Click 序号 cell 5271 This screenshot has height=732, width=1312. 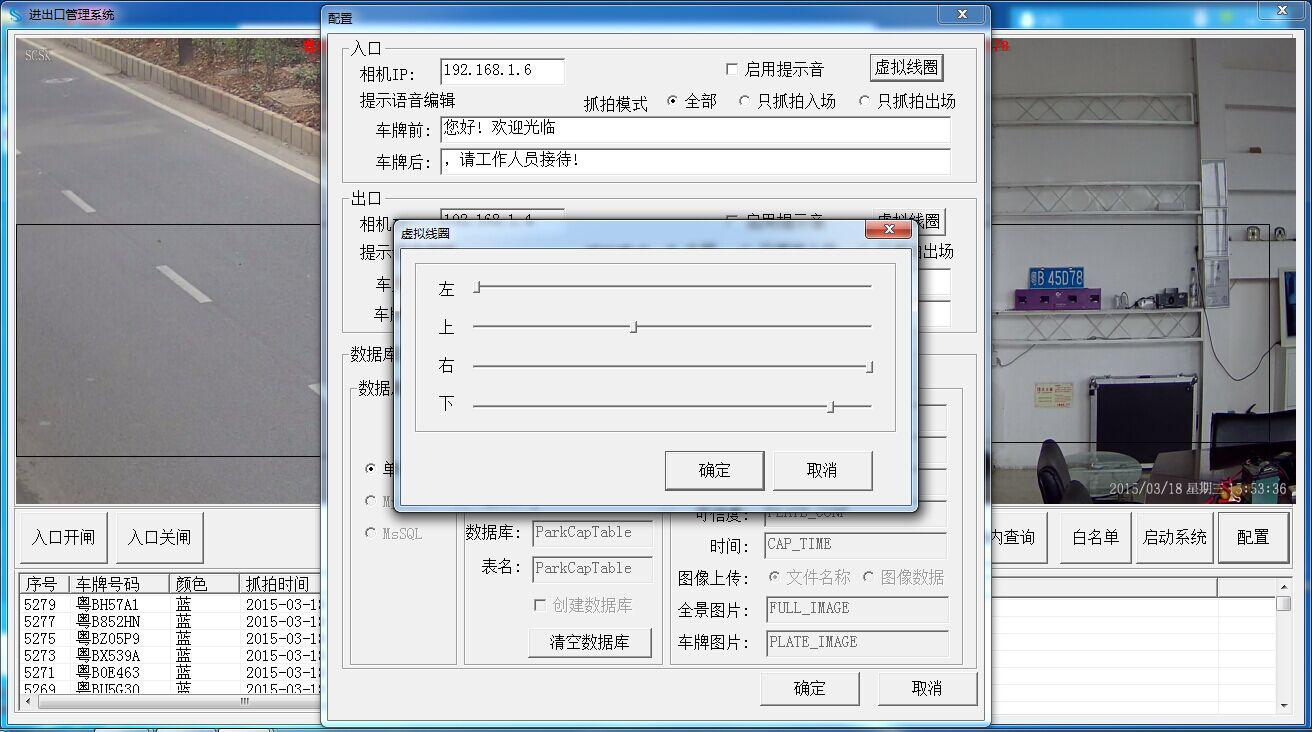click(x=40, y=672)
